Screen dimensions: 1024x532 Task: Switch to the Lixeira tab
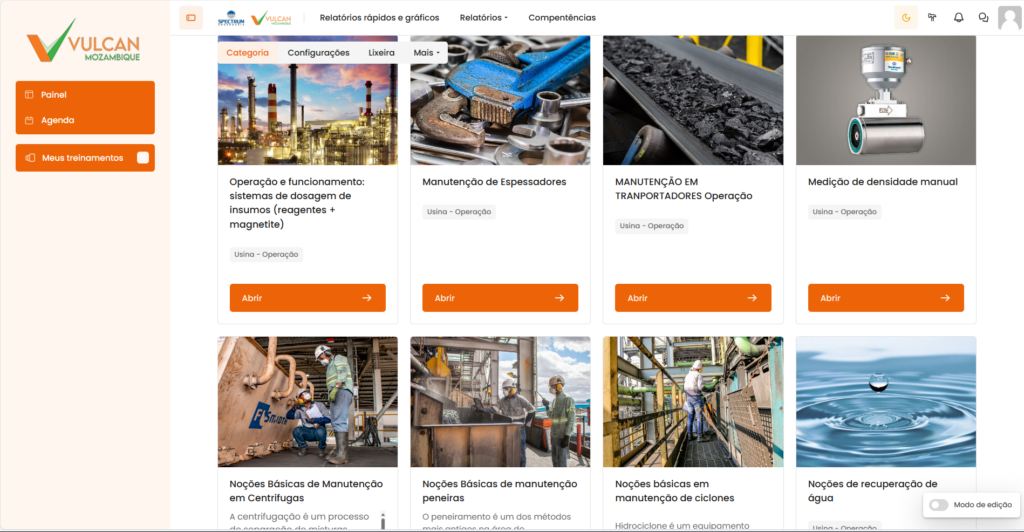pos(381,52)
